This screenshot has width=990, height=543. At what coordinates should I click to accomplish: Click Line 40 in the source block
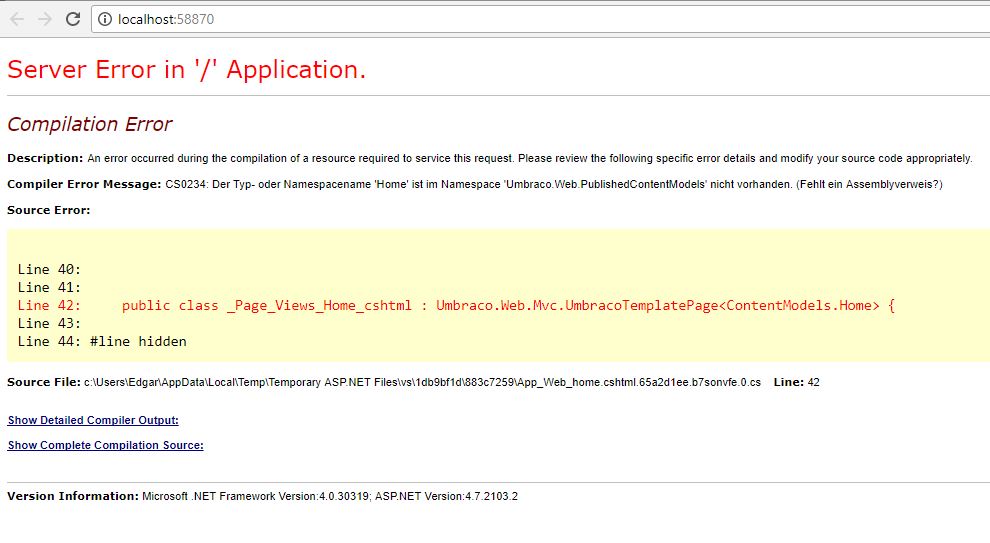(49, 269)
